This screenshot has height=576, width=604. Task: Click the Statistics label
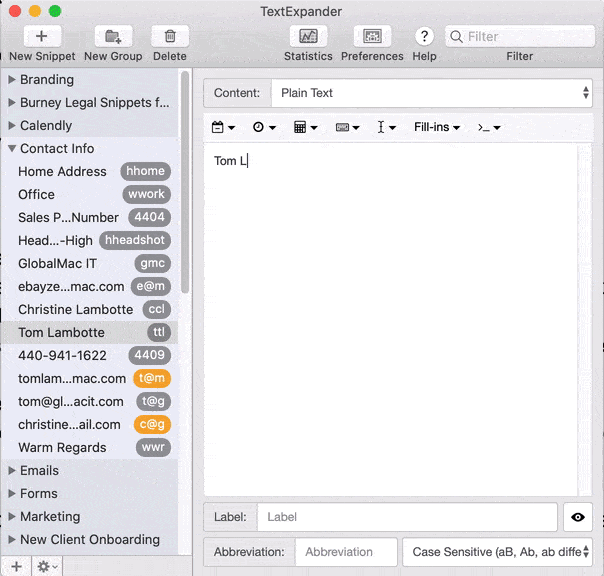tap(308, 56)
